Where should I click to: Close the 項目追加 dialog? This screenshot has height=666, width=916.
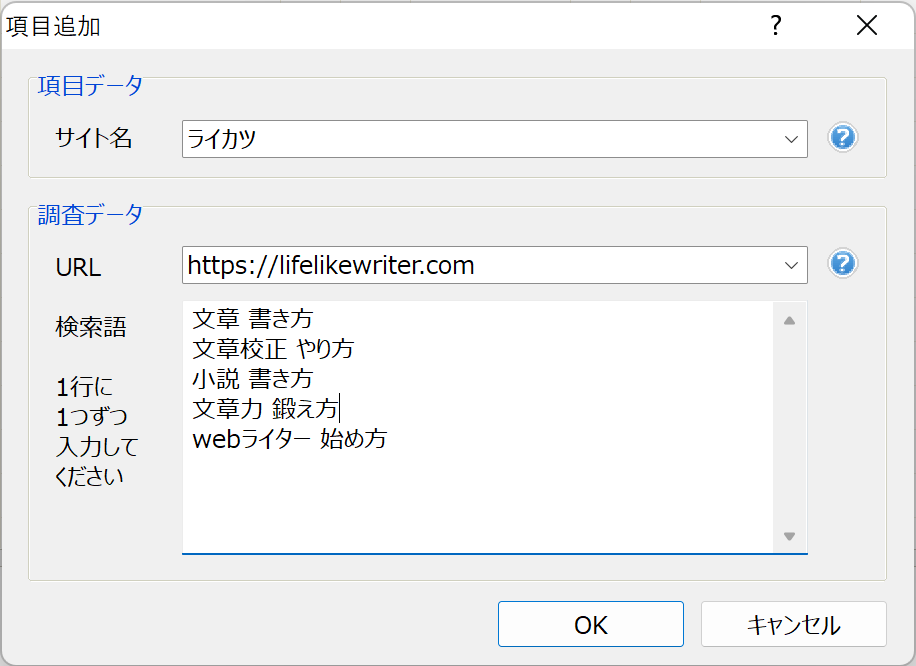click(x=866, y=26)
